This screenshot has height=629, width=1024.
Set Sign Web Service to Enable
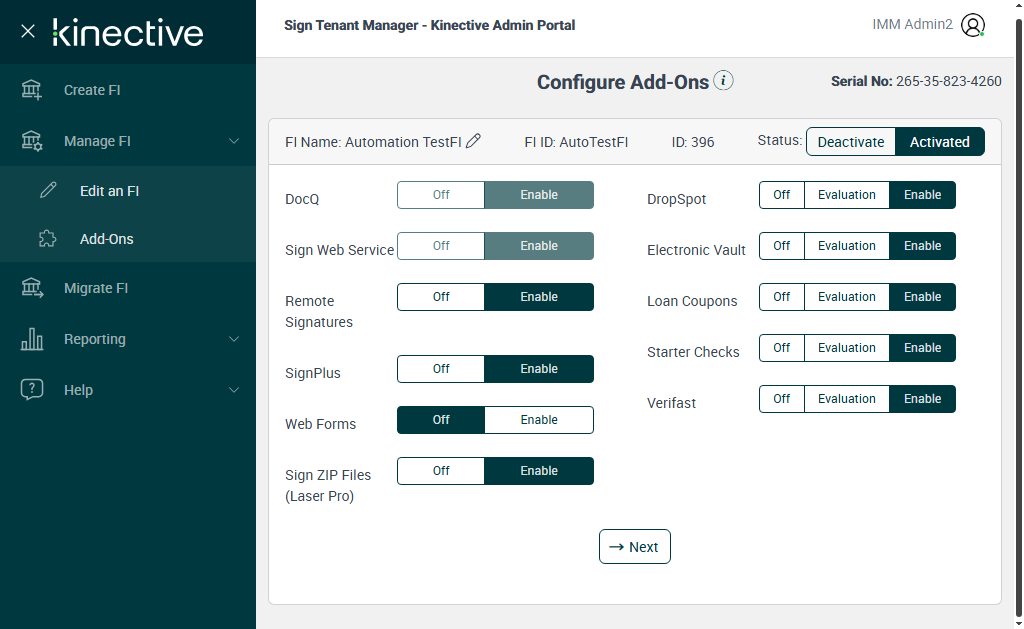pos(539,246)
